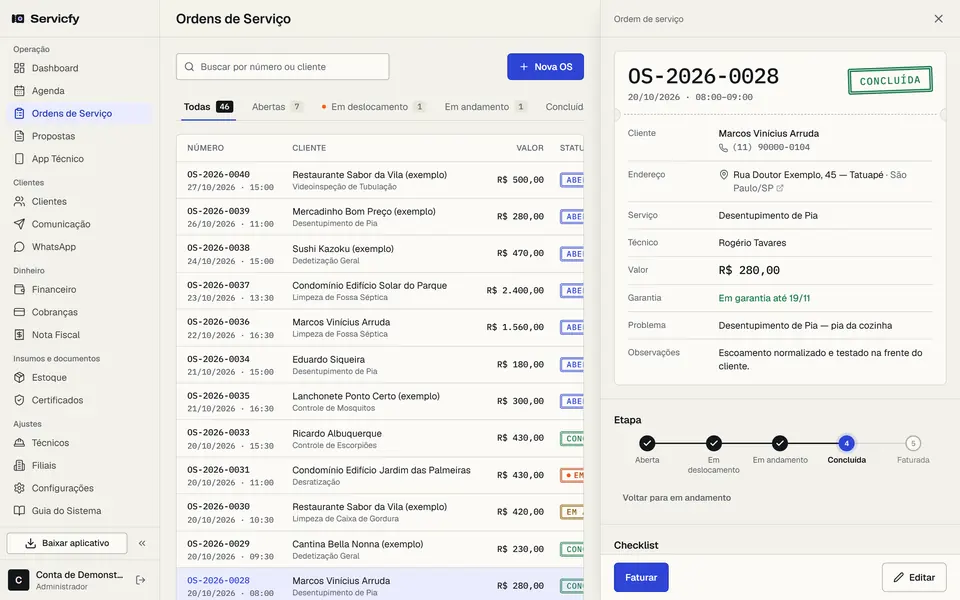Switch to the Abertas tab
Screen dimensions: 960x600
277,107
